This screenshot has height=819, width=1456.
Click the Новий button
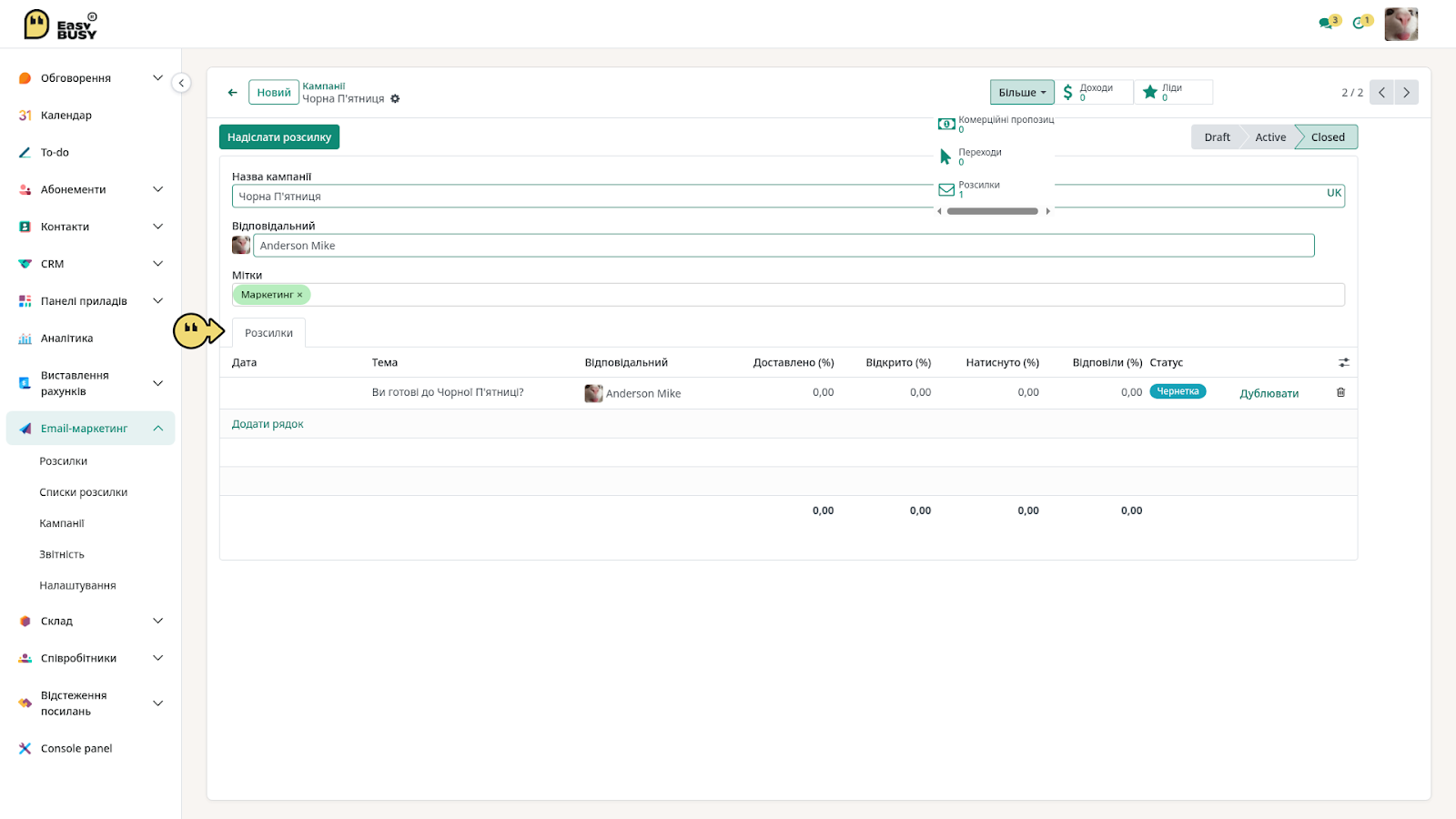click(x=274, y=92)
